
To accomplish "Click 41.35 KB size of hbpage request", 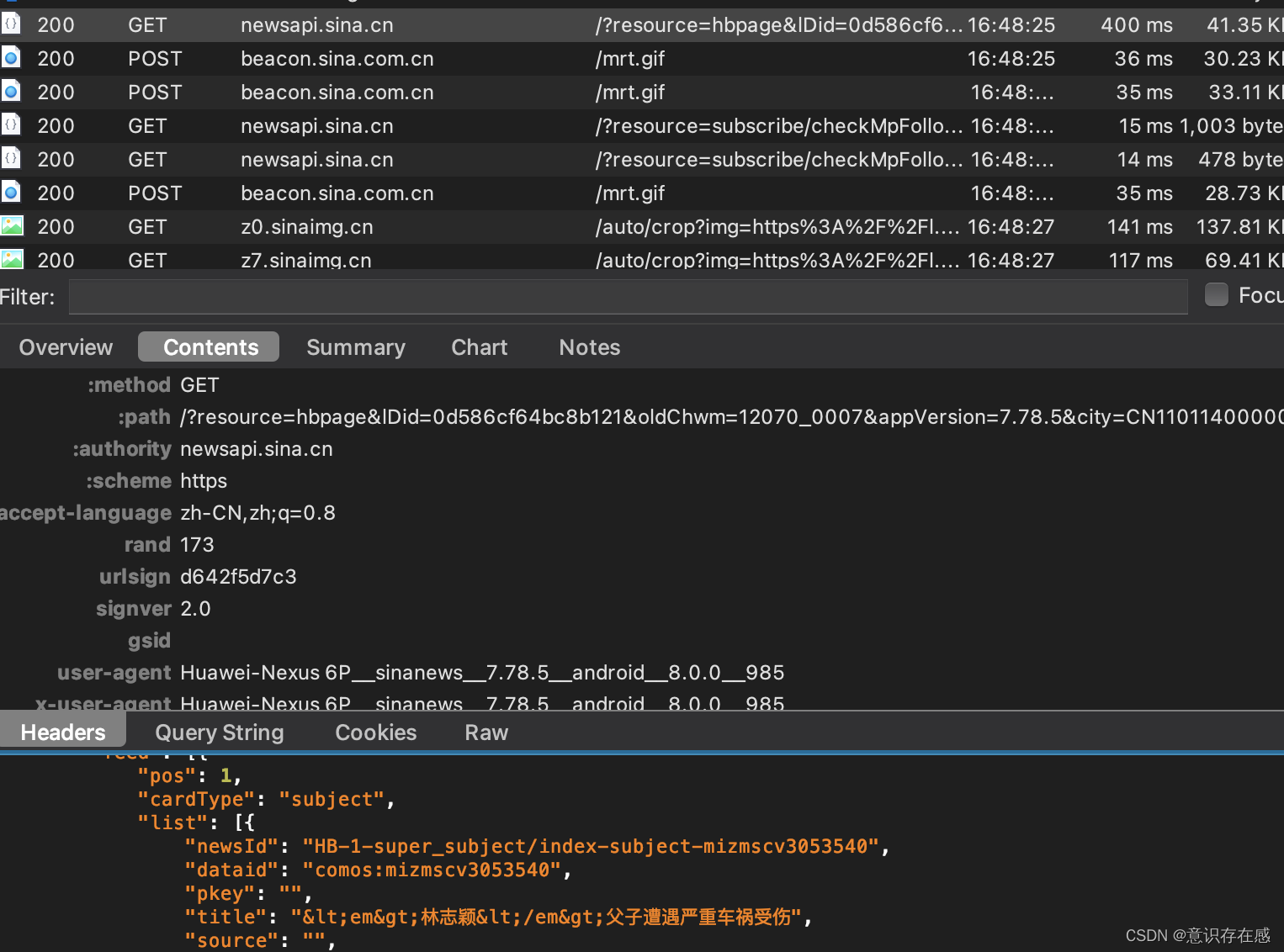I will pyautogui.click(x=1245, y=25).
